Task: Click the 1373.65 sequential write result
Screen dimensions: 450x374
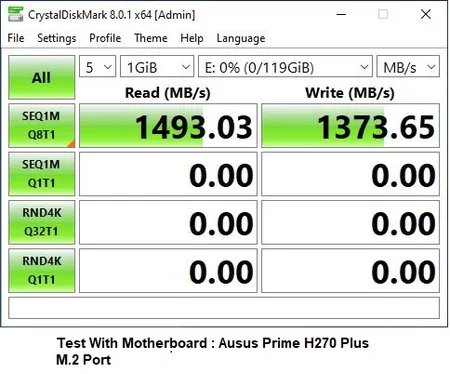Action: [350, 126]
